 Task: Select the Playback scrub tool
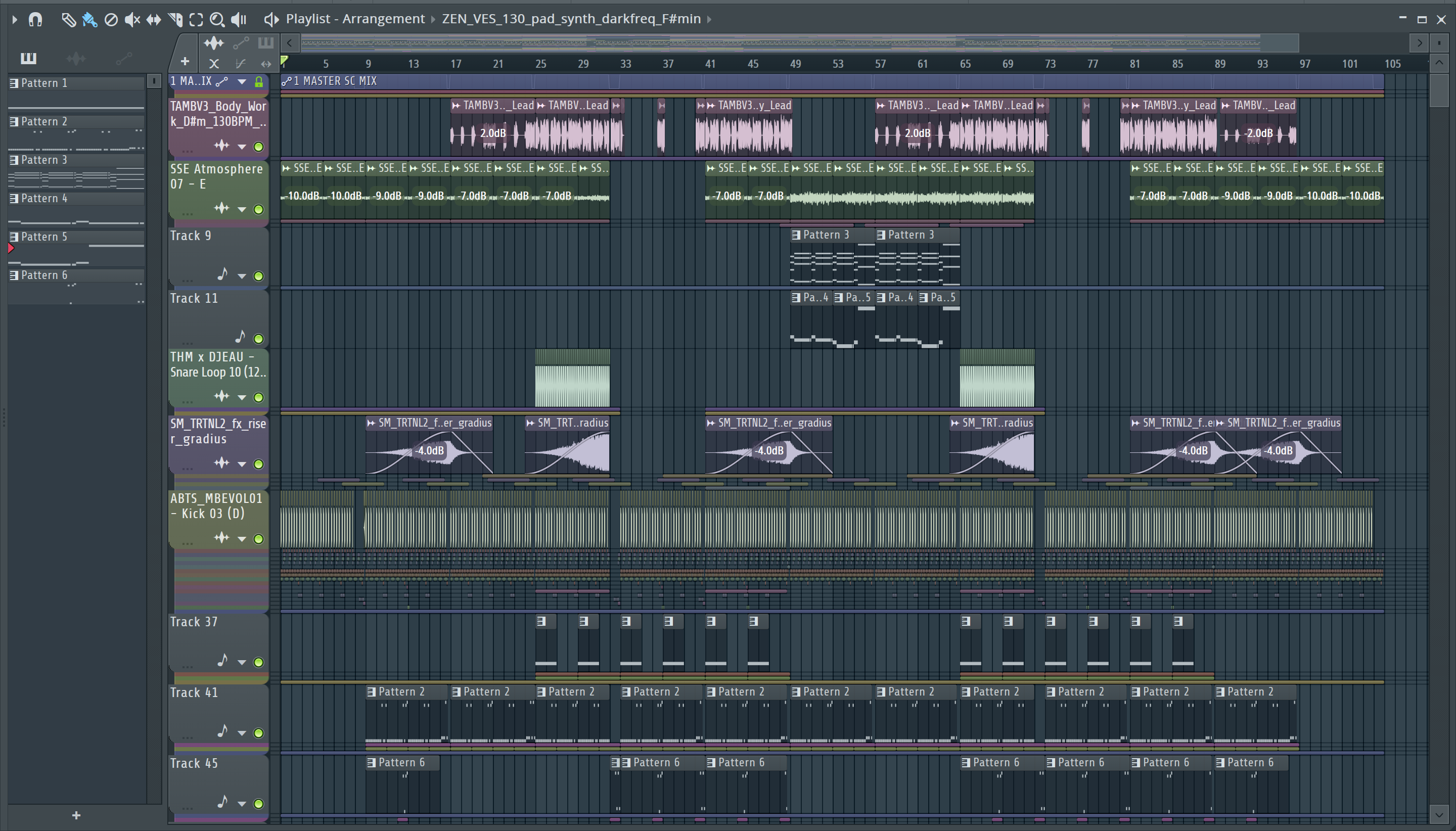click(239, 19)
